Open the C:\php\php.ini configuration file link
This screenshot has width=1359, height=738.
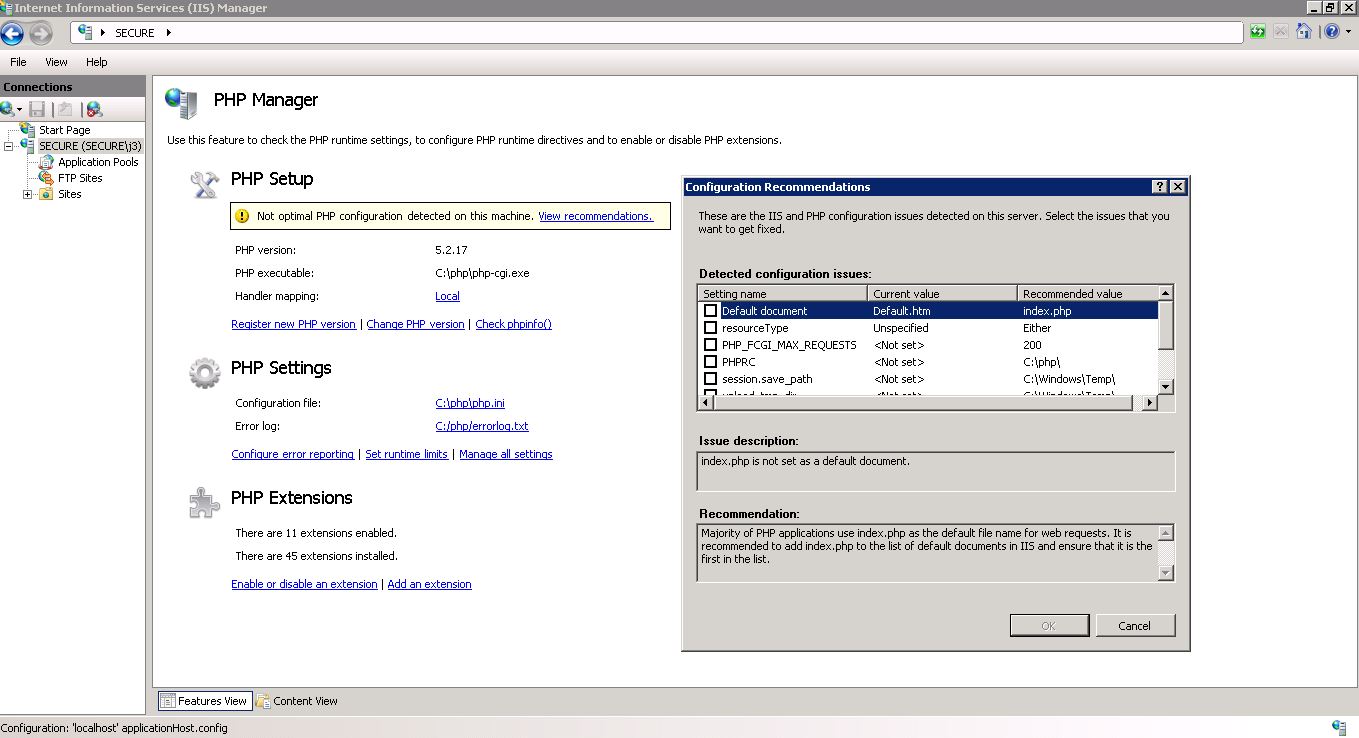(470, 403)
